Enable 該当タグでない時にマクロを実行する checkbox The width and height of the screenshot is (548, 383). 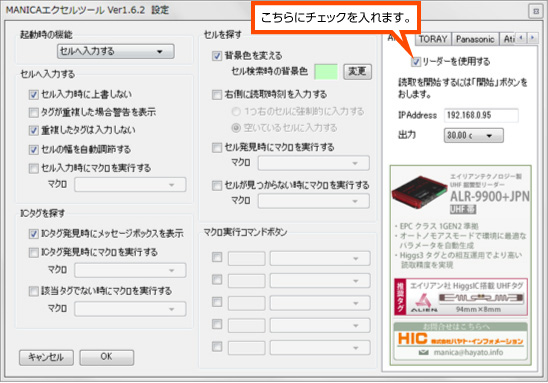(x=34, y=291)
